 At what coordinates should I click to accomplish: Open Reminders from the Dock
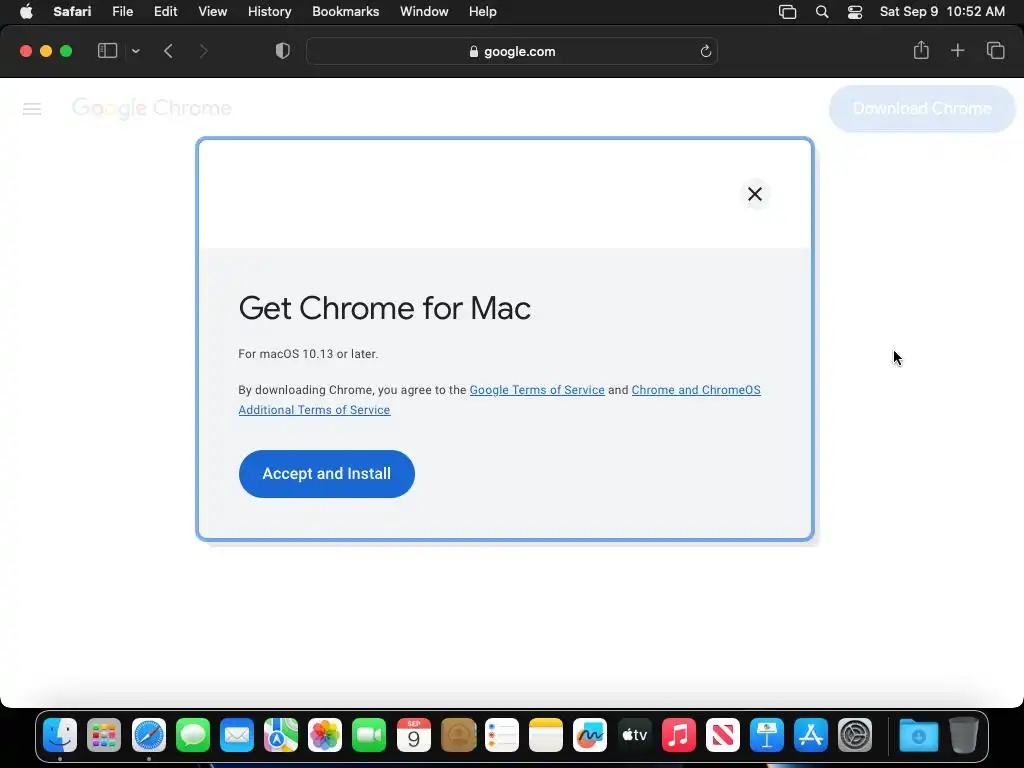[502, 735]
